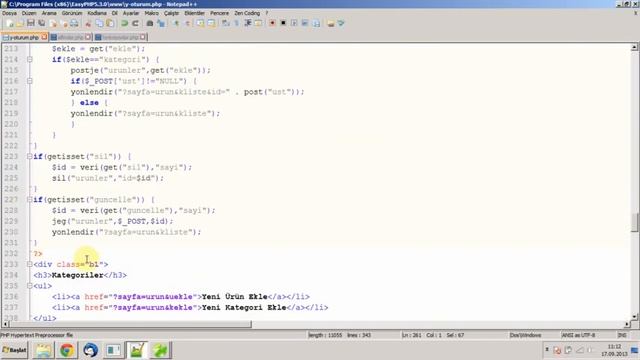The width and height of the screenshot is (640, 360).
Task: Open the Ayarlar menu
Action: (131, 13)
